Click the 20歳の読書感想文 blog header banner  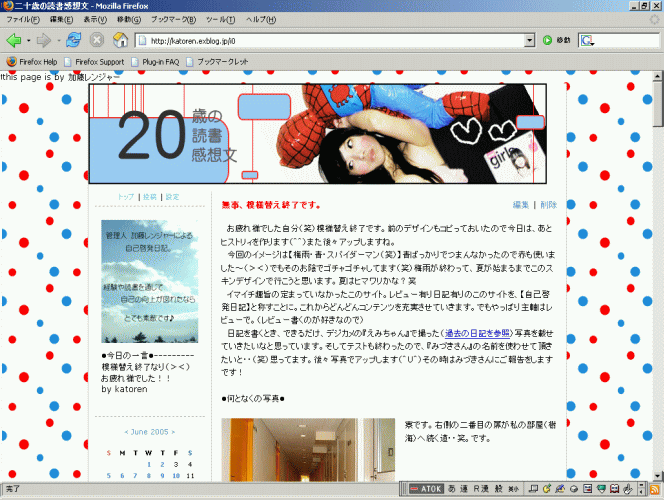tap(318, 134)
